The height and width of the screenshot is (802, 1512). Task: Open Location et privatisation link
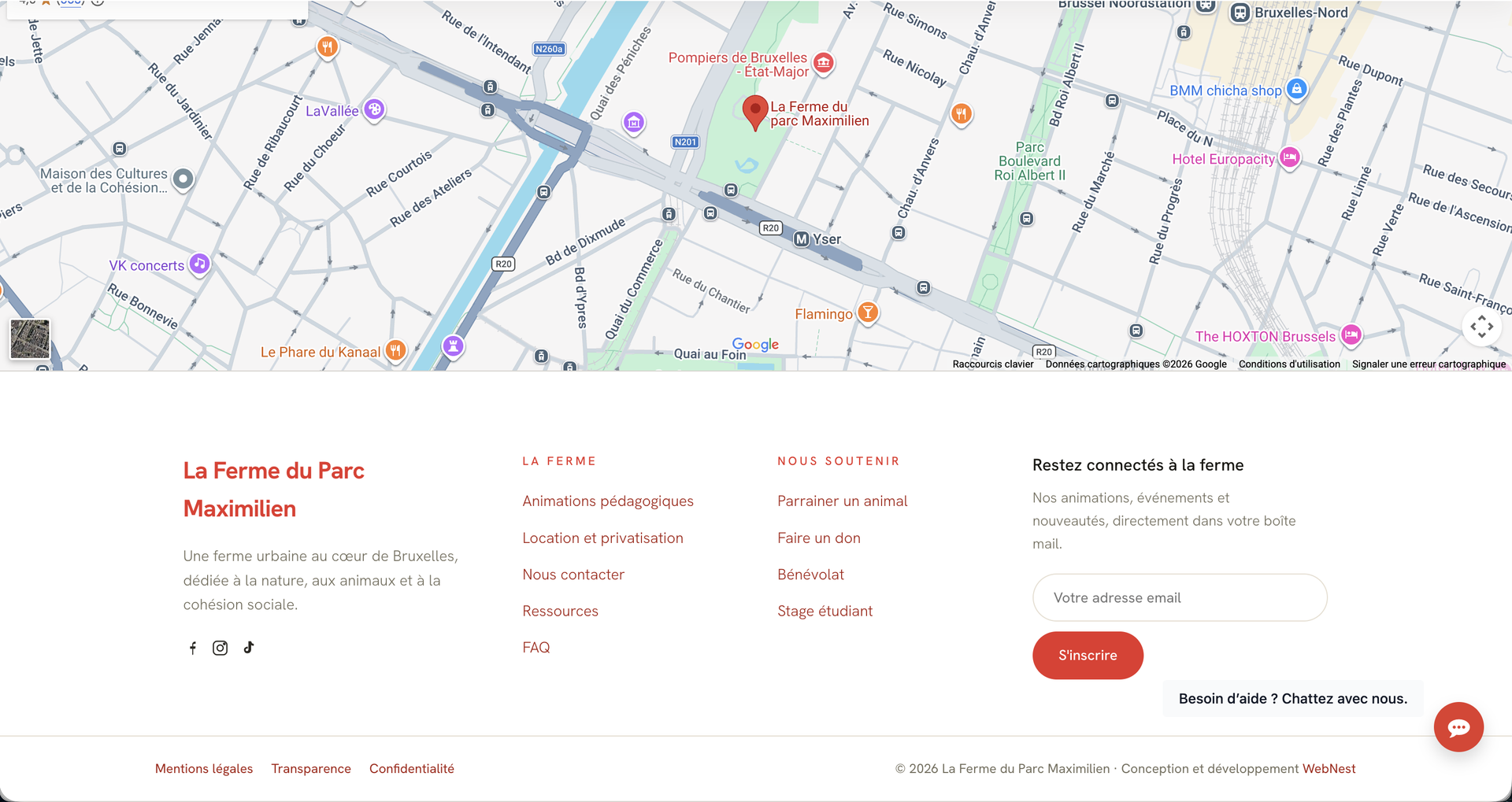[x=603, y=538]
